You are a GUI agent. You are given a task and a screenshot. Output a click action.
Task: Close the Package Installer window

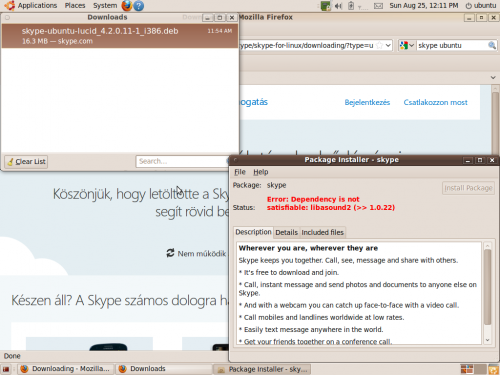[492, 160]
